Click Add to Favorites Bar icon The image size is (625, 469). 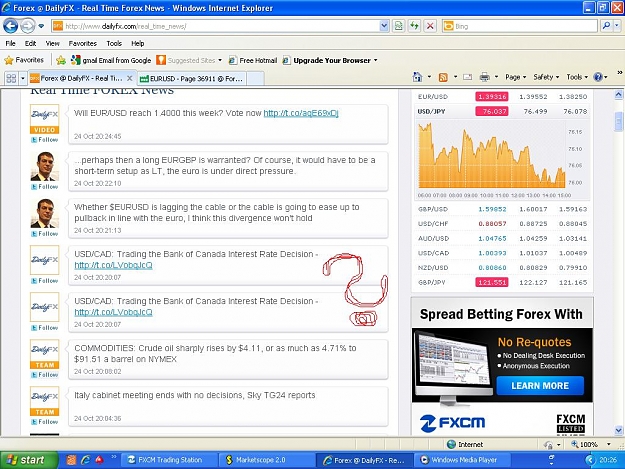click(61, 60)
